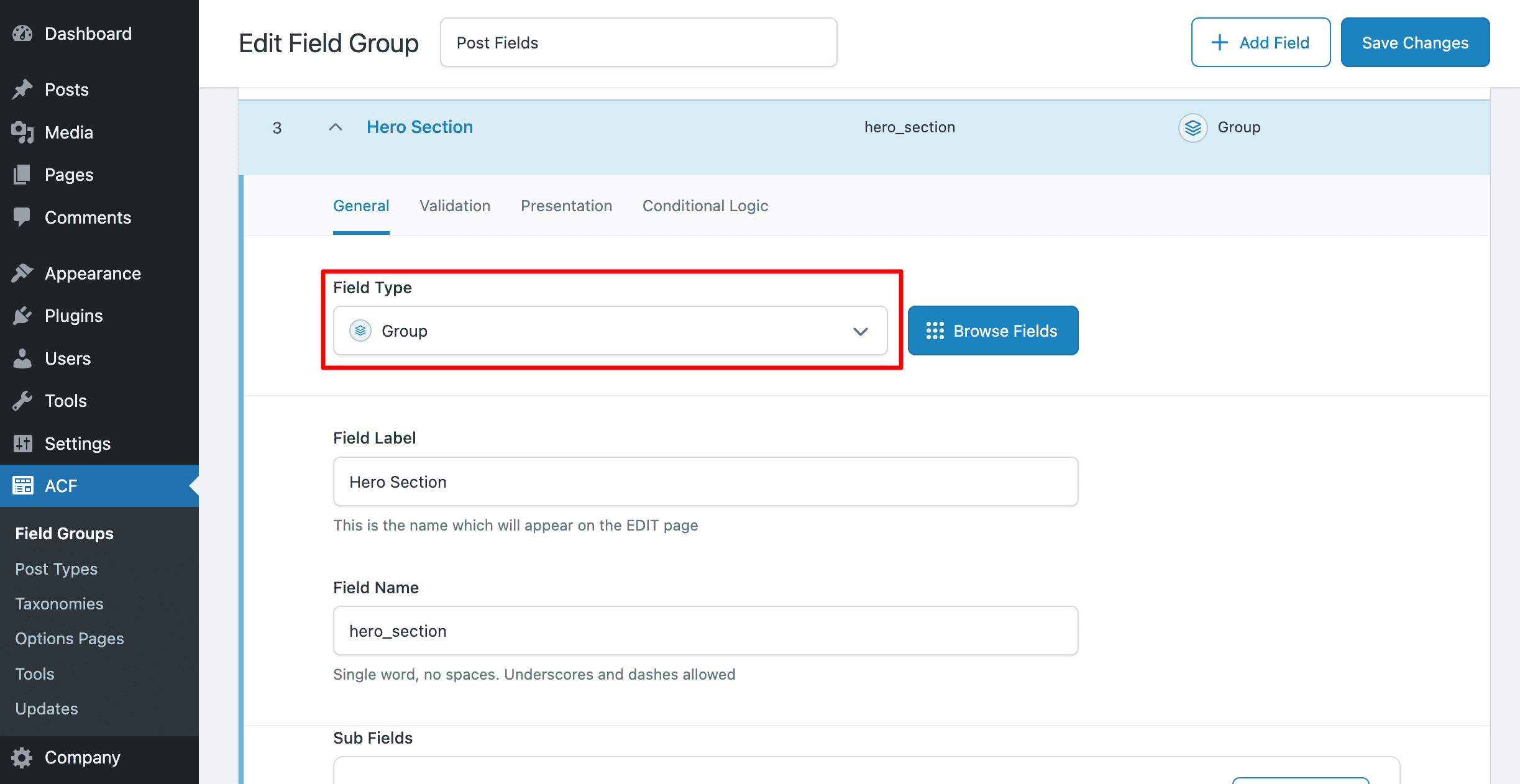
Task: Open ACF Tools submenu item
Action: [x=35, y=673]
